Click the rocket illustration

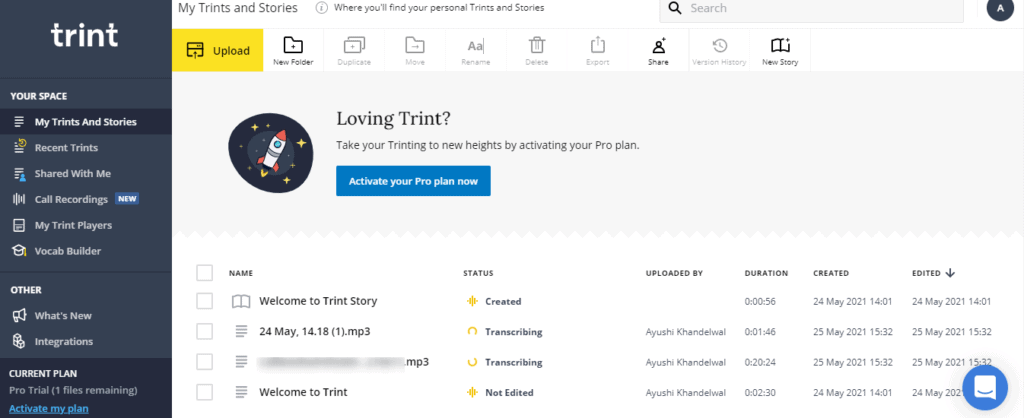tap(270, 155)
